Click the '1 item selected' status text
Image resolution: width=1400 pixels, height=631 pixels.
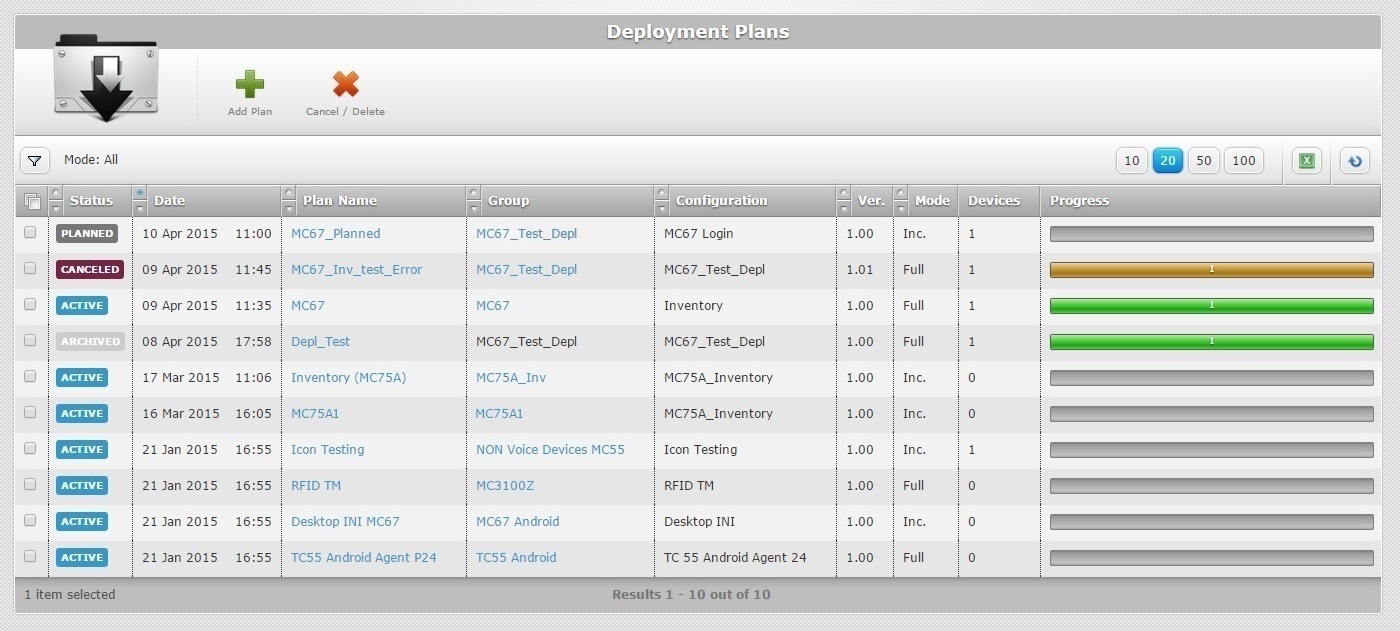tap(70, 594)
